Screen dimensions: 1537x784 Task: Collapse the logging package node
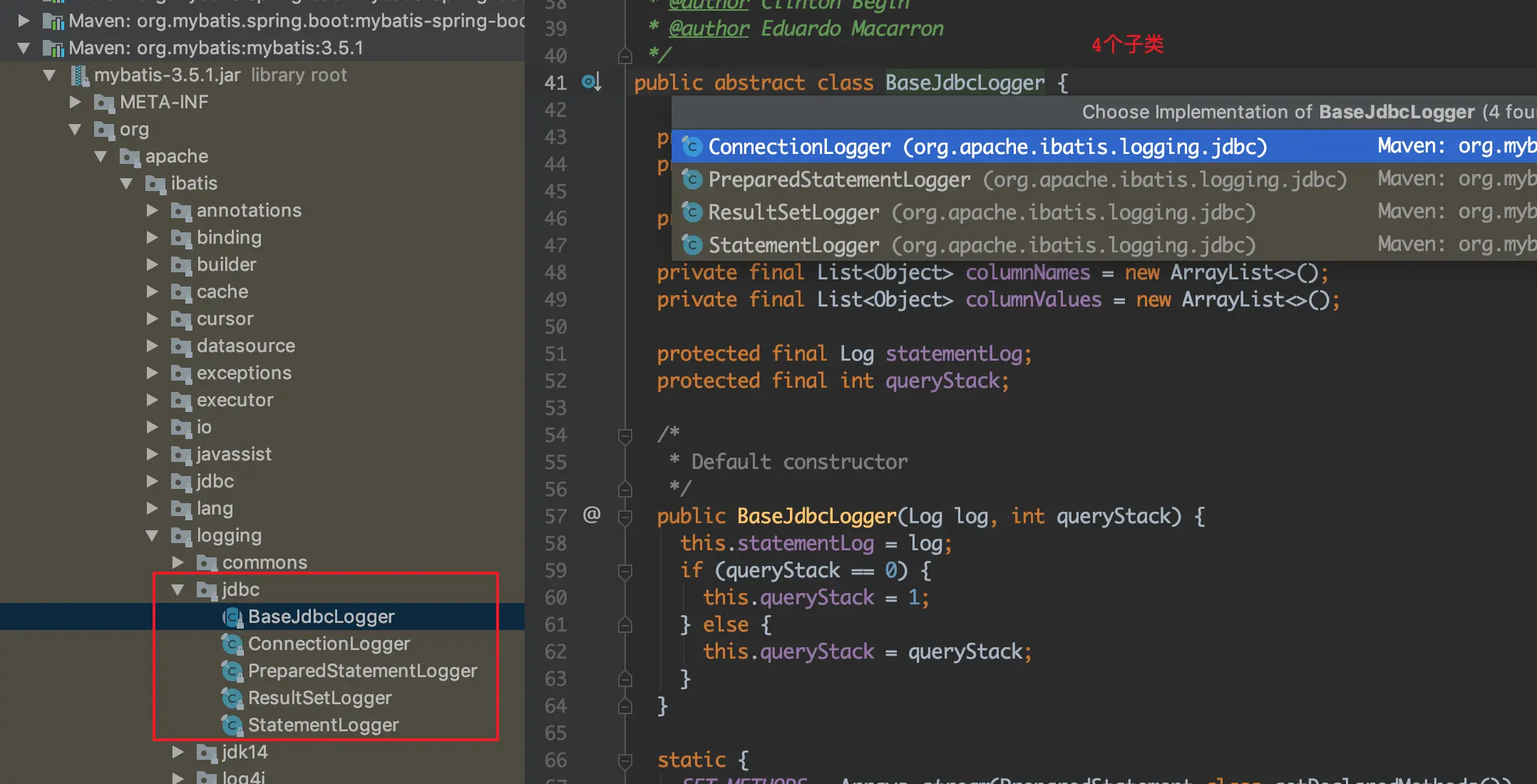pos(152,536)
